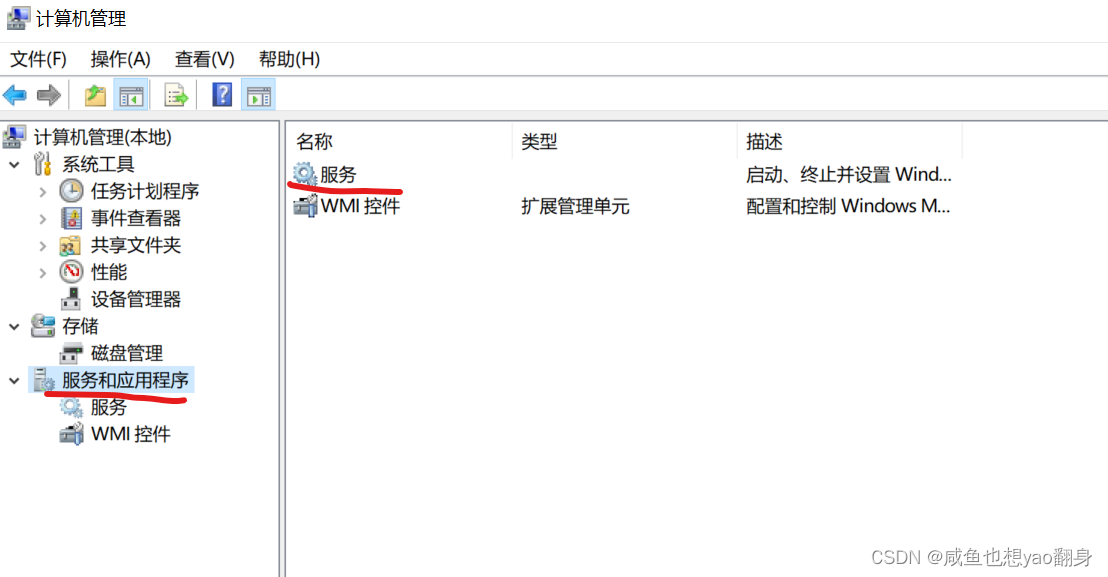Image resolution: width=1108 pixels, height=577 pixels.
Task: Select 设备管理器 in the tree
Action: click(x=136, y=299)
